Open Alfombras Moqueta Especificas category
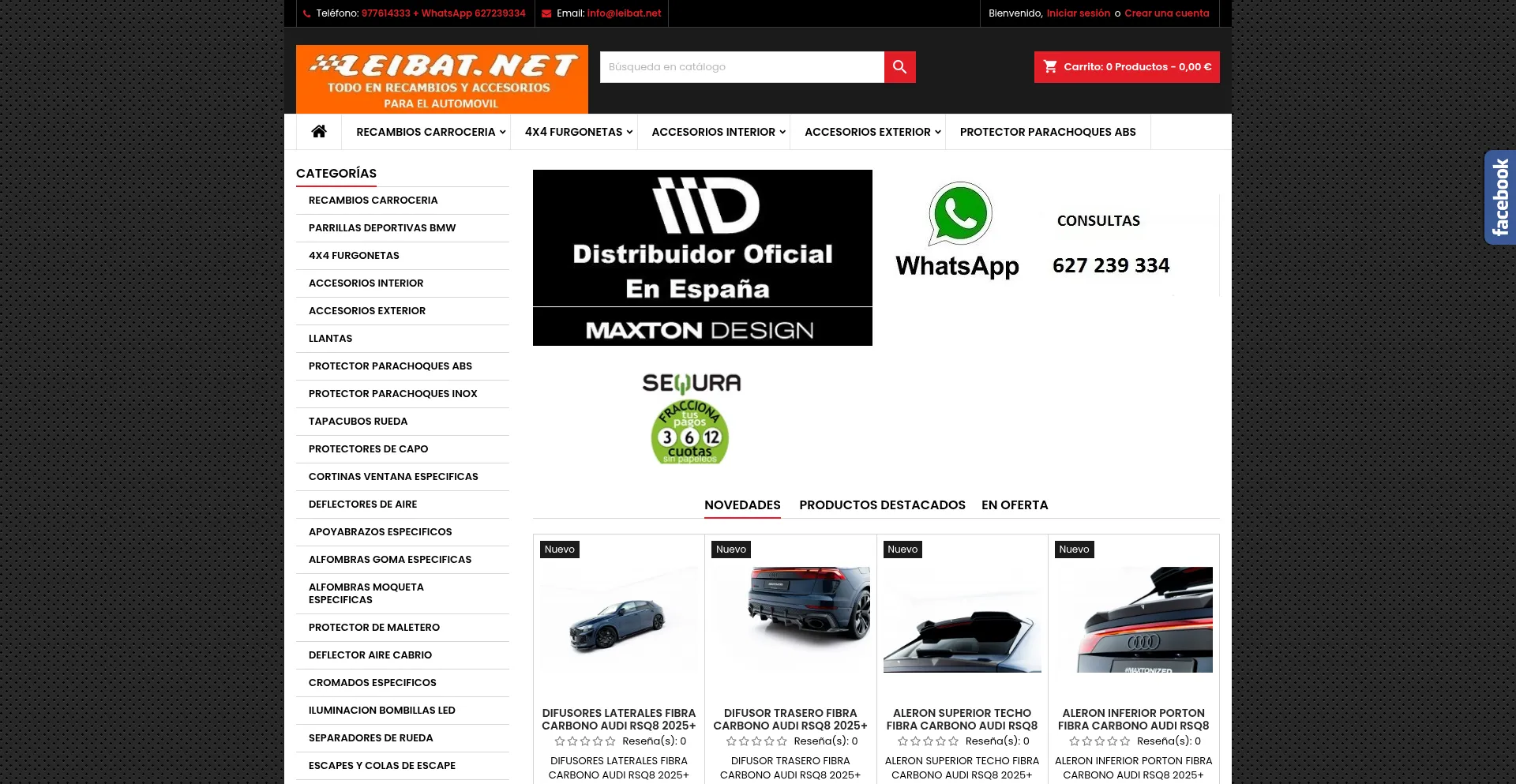 pyautogui.click(x=366, y=594)
